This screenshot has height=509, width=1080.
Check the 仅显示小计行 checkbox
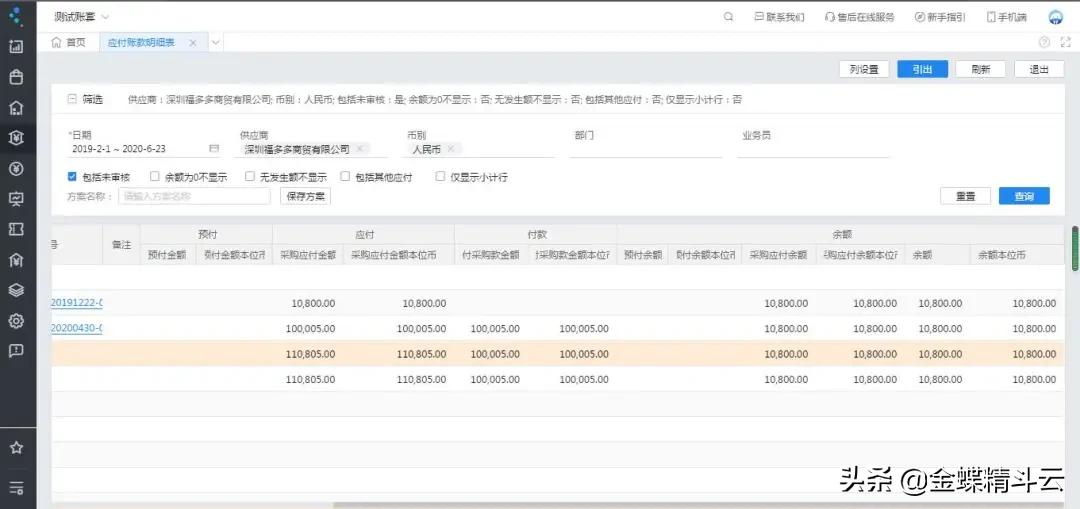pyautogui.click(x=440, y=176)
